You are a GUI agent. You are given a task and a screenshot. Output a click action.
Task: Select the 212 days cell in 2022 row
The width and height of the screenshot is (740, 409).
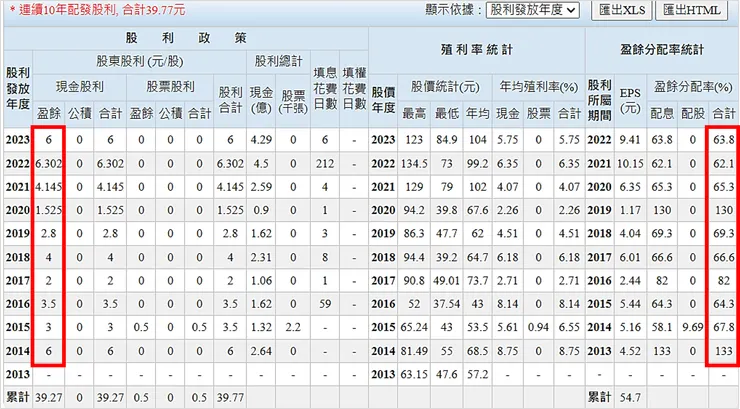[325, 164]
